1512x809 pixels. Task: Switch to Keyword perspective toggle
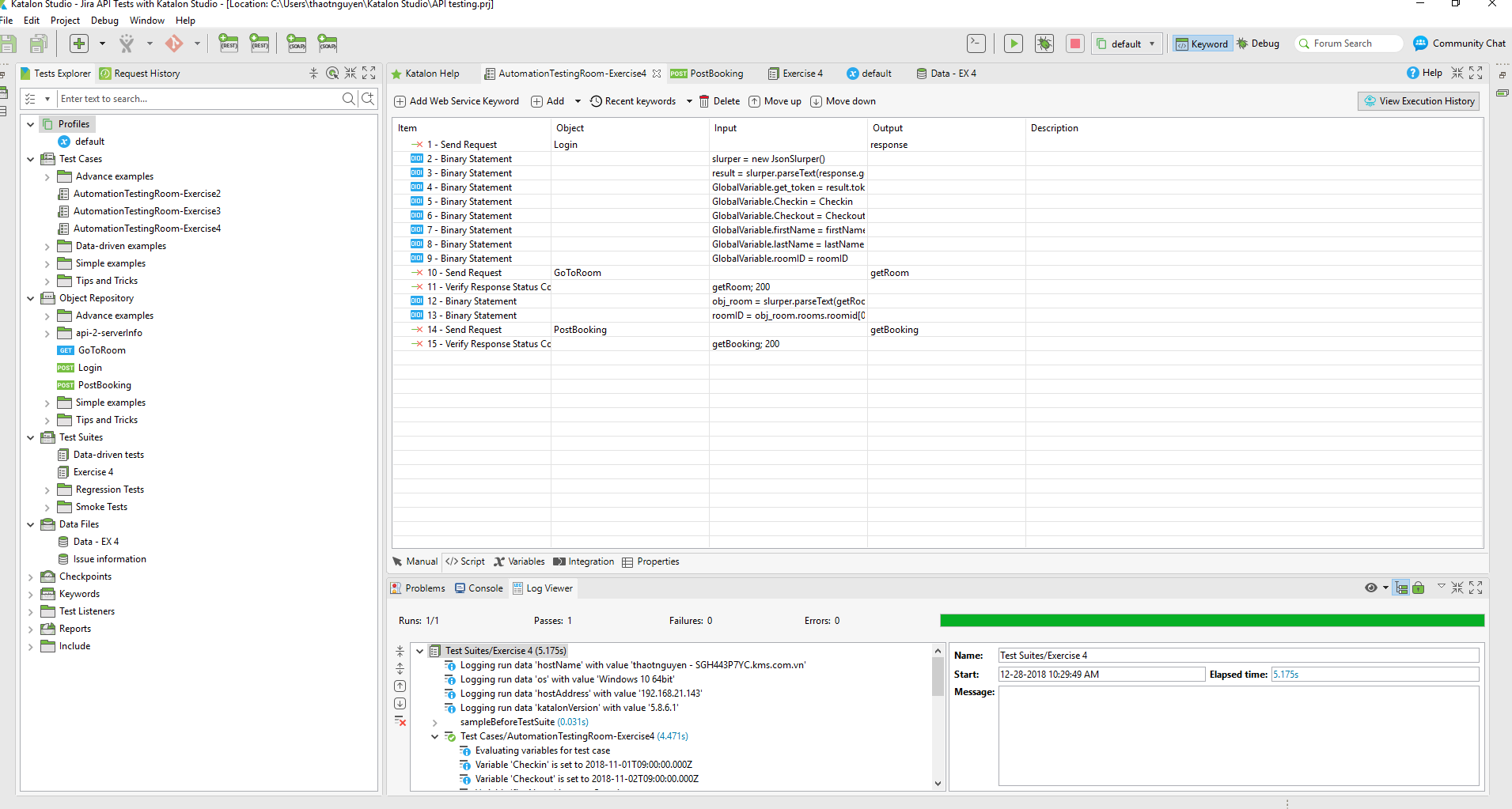tap(1202, 43)
